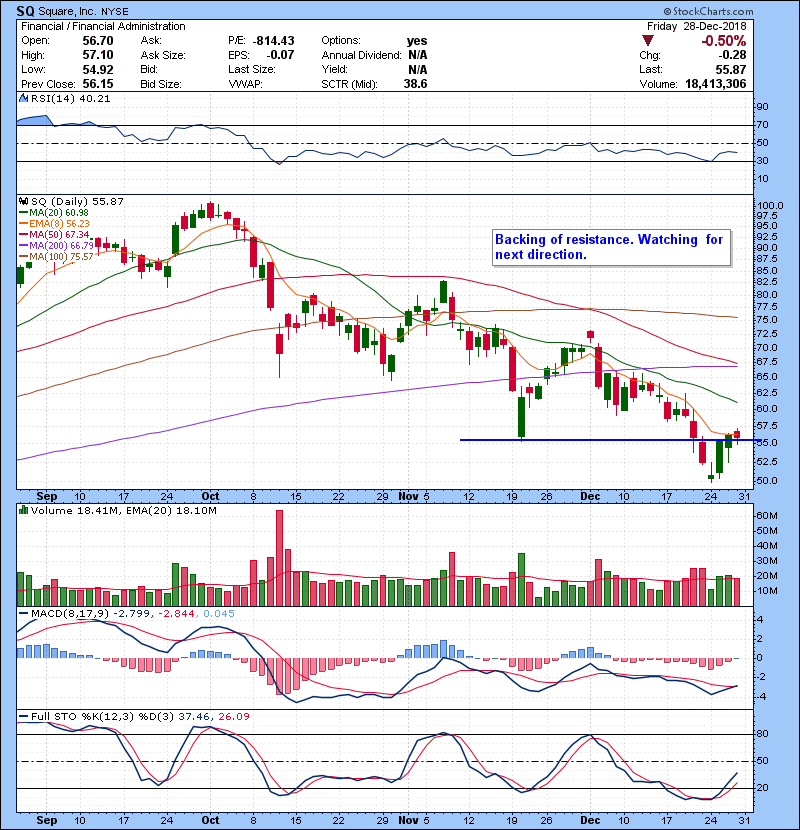This screenshot has width=800, height=830.
Task: Click the -0.50% percent change
Action: (723, 41)
